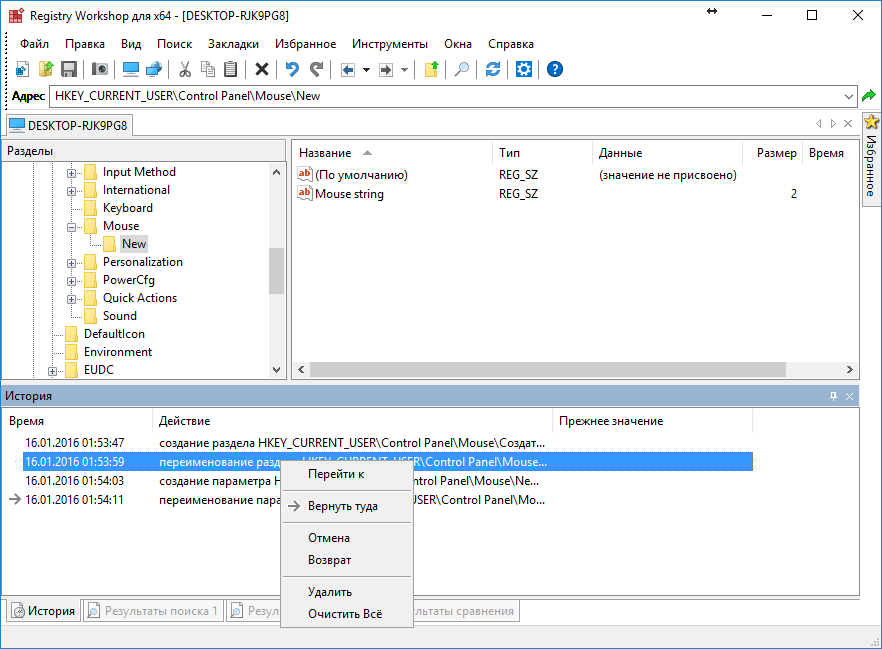The height and width of the screenshot is (649, 882).
Task: Open the address bar dropdown list
Action: point(849,97)
